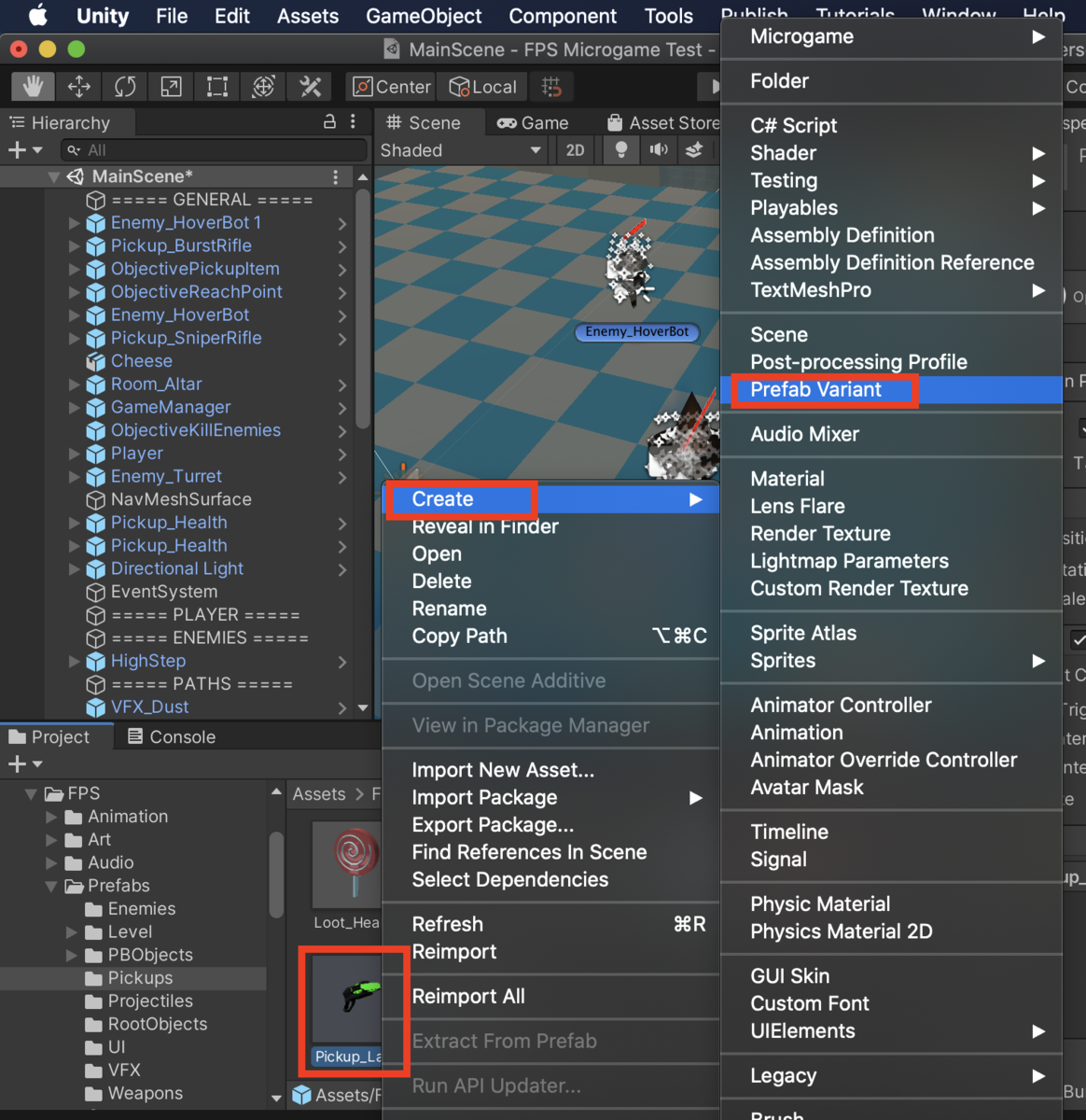Open Player prefab with right chevron
The height and width of the screenshot is (1120, 1086).
[342, 455]
